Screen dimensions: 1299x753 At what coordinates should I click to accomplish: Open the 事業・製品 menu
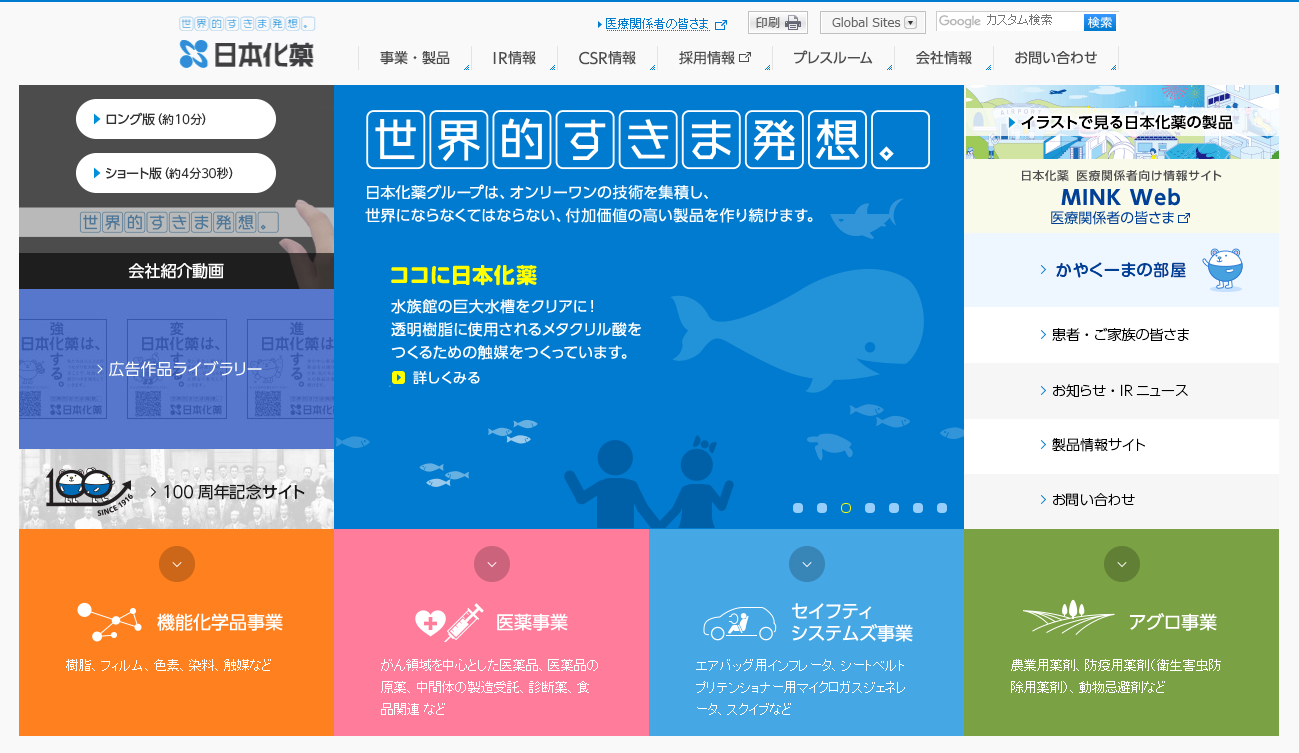(x=415, y=58)
